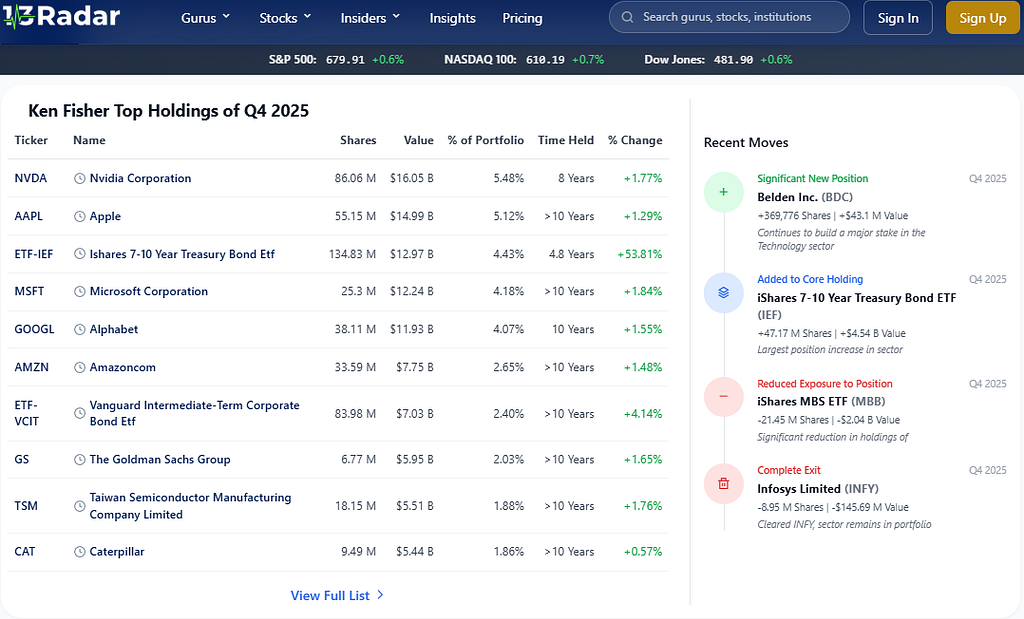Click the Sign In button
The width and height of the screenshot is (1024, 619).
tap(898, 18)
